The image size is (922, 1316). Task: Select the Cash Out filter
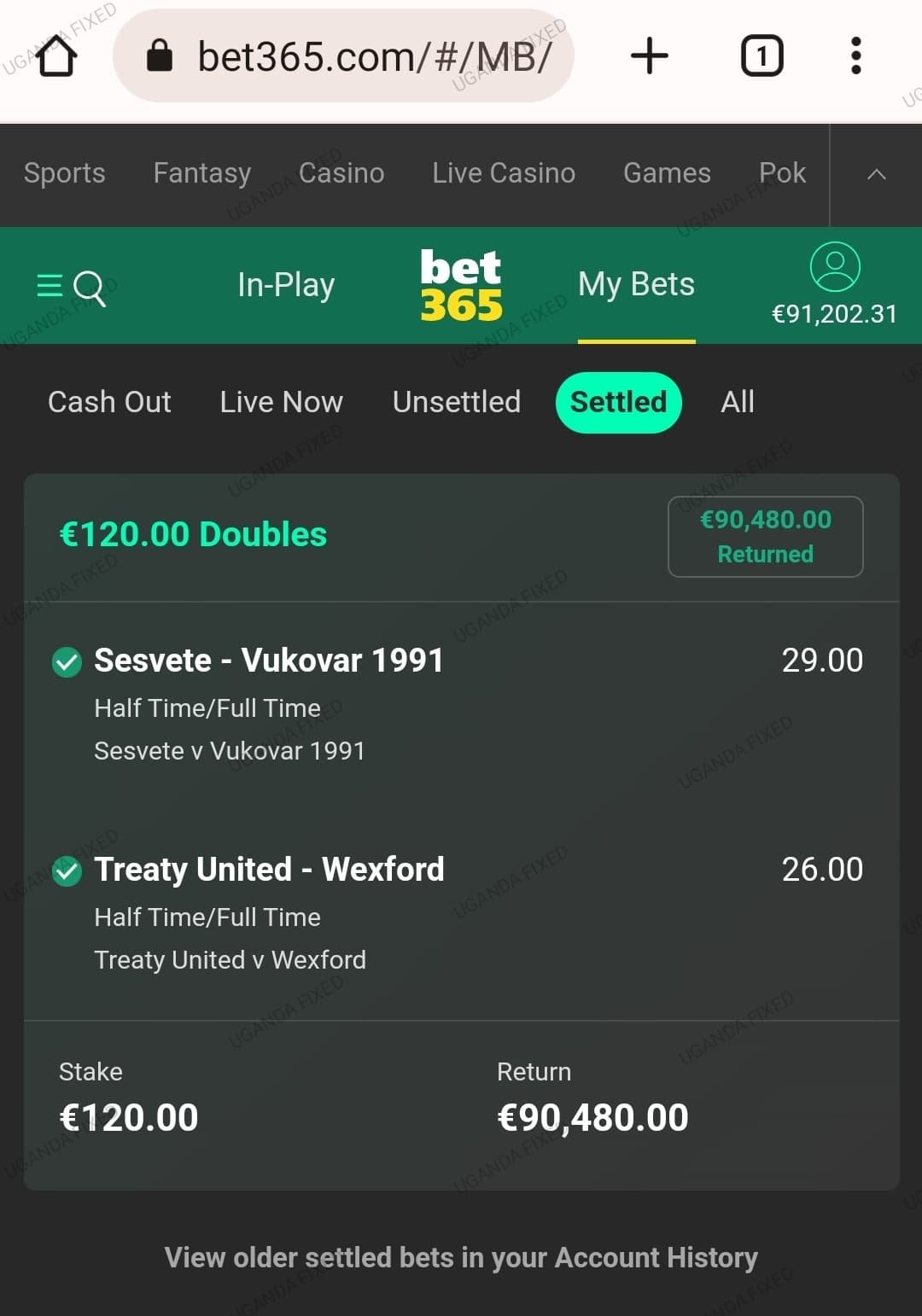pyautogui.click(x=109, y=402)
